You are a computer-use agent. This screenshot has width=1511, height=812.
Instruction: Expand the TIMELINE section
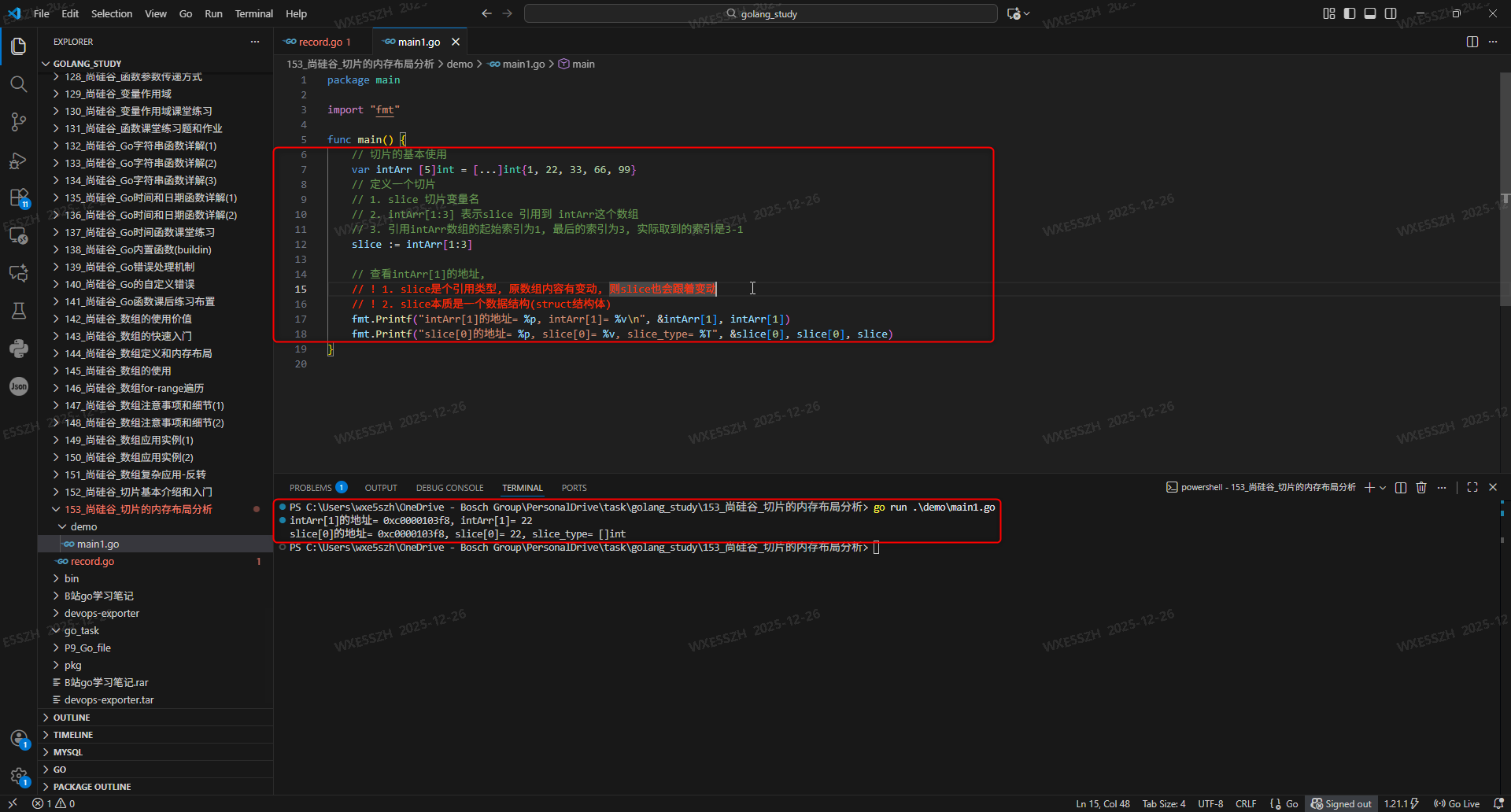[73, 735]
